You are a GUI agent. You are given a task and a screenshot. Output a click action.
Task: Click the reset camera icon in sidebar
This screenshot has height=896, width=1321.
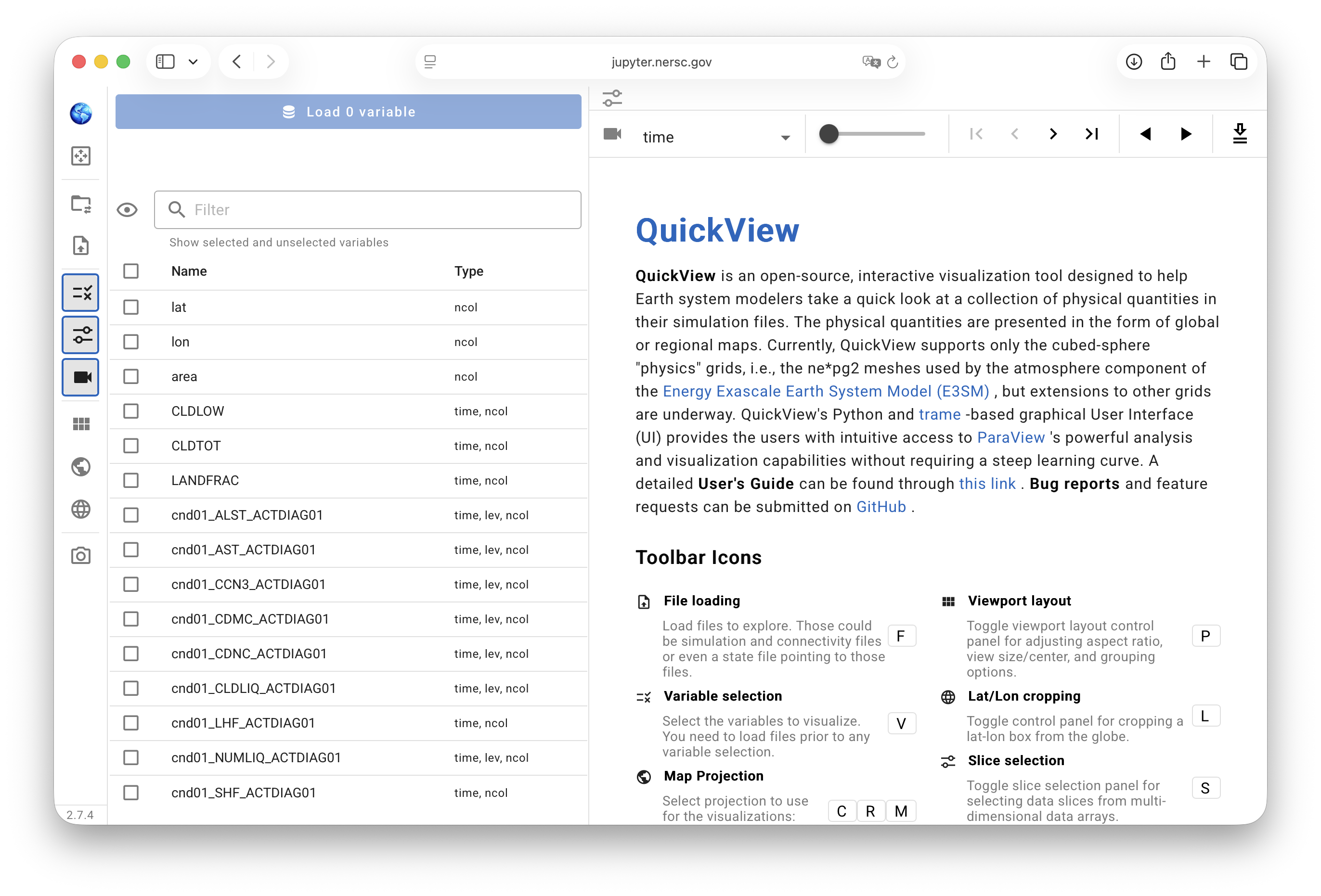point(81,156)
